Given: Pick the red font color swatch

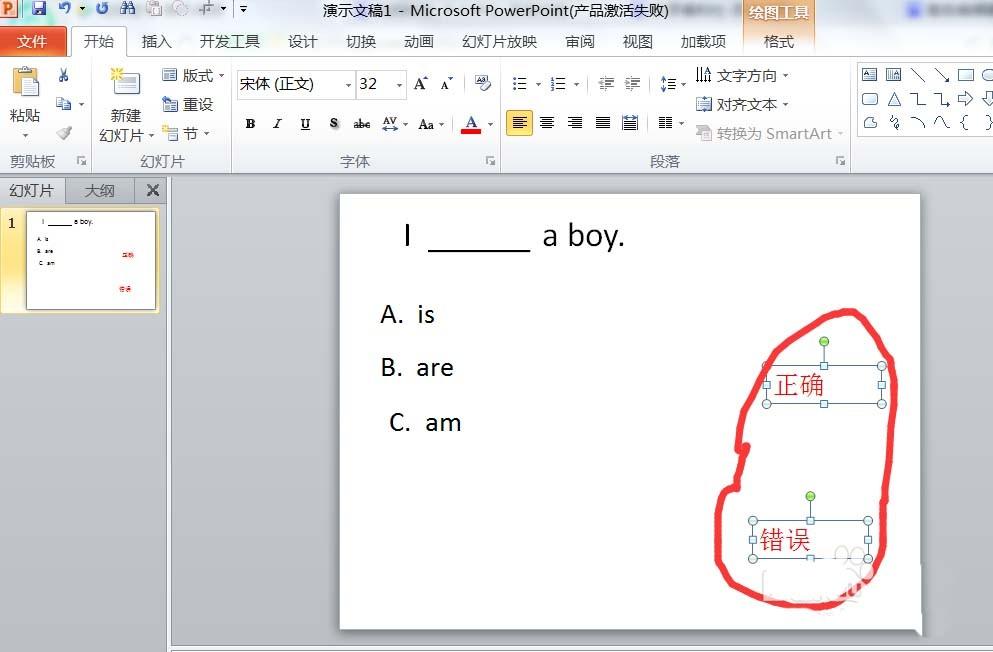Looking at the screenshot, I should (471, 131).
